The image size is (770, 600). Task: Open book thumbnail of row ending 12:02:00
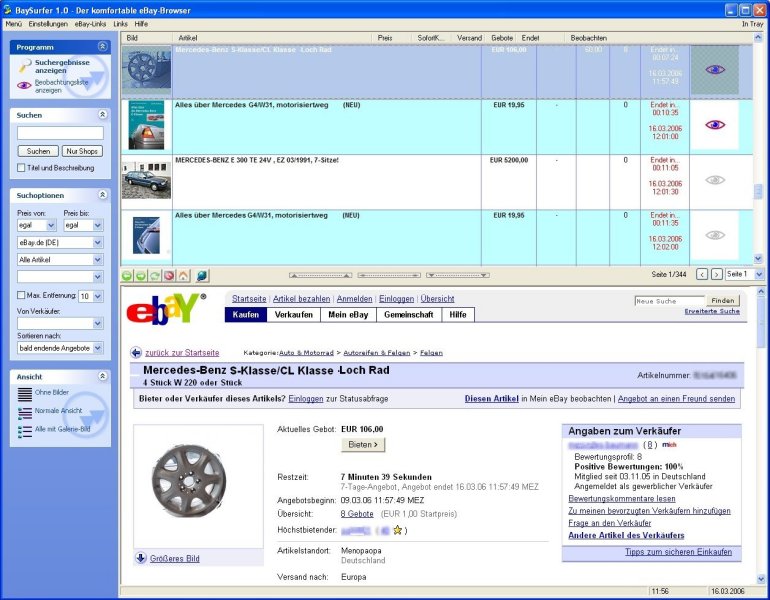click(x=146, y=236)
